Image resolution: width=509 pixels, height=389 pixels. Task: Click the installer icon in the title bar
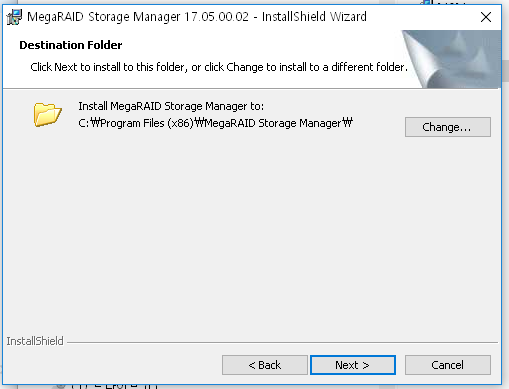pyautogui.click(x=14, y=17)
